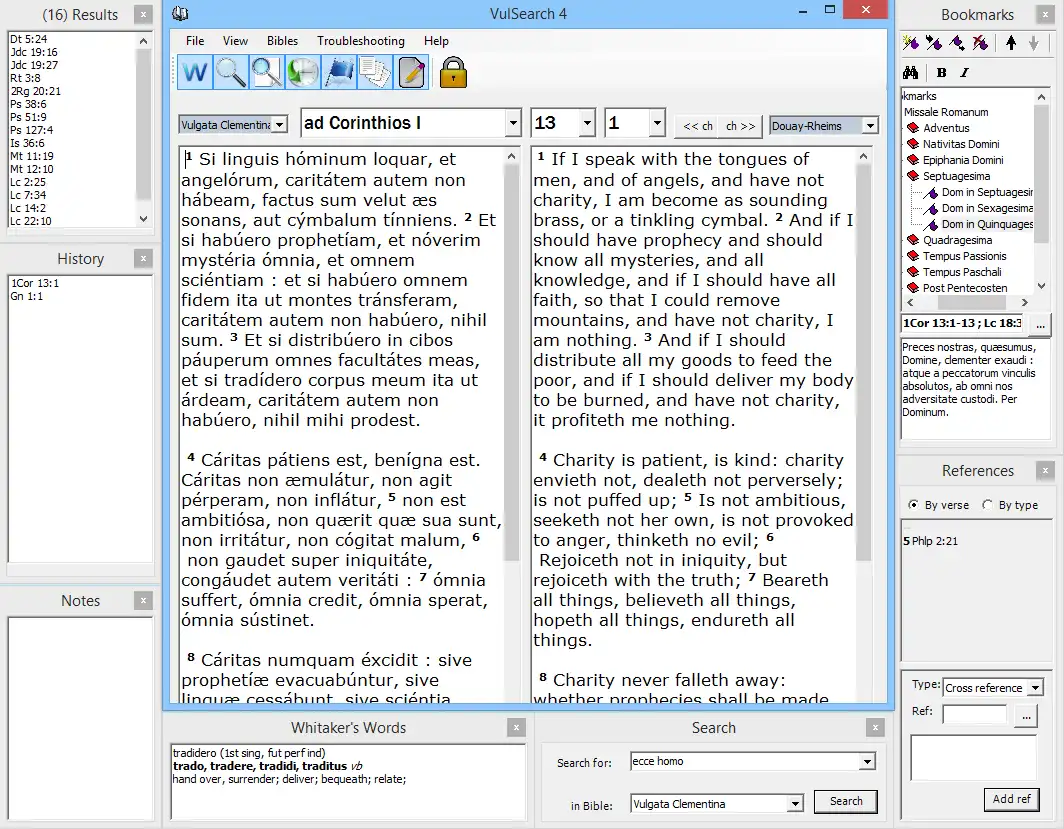
Task: Close the Results panel with its X
Action: 143,15
